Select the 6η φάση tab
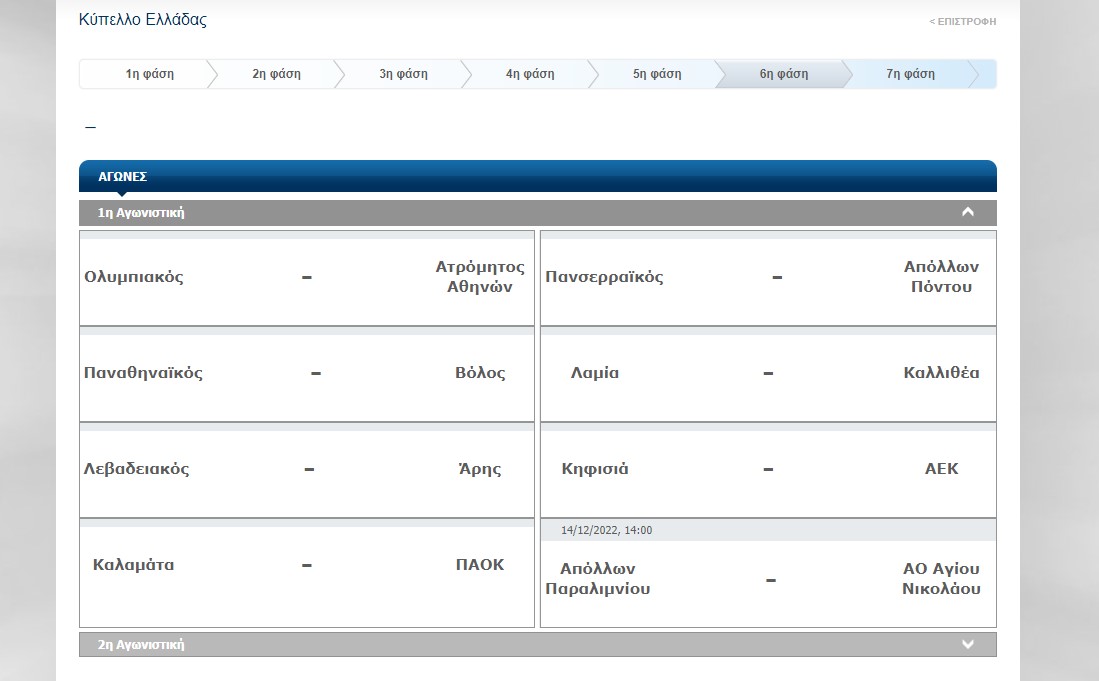The height and width of the screenshot is (681, 1099). [784, 74]
